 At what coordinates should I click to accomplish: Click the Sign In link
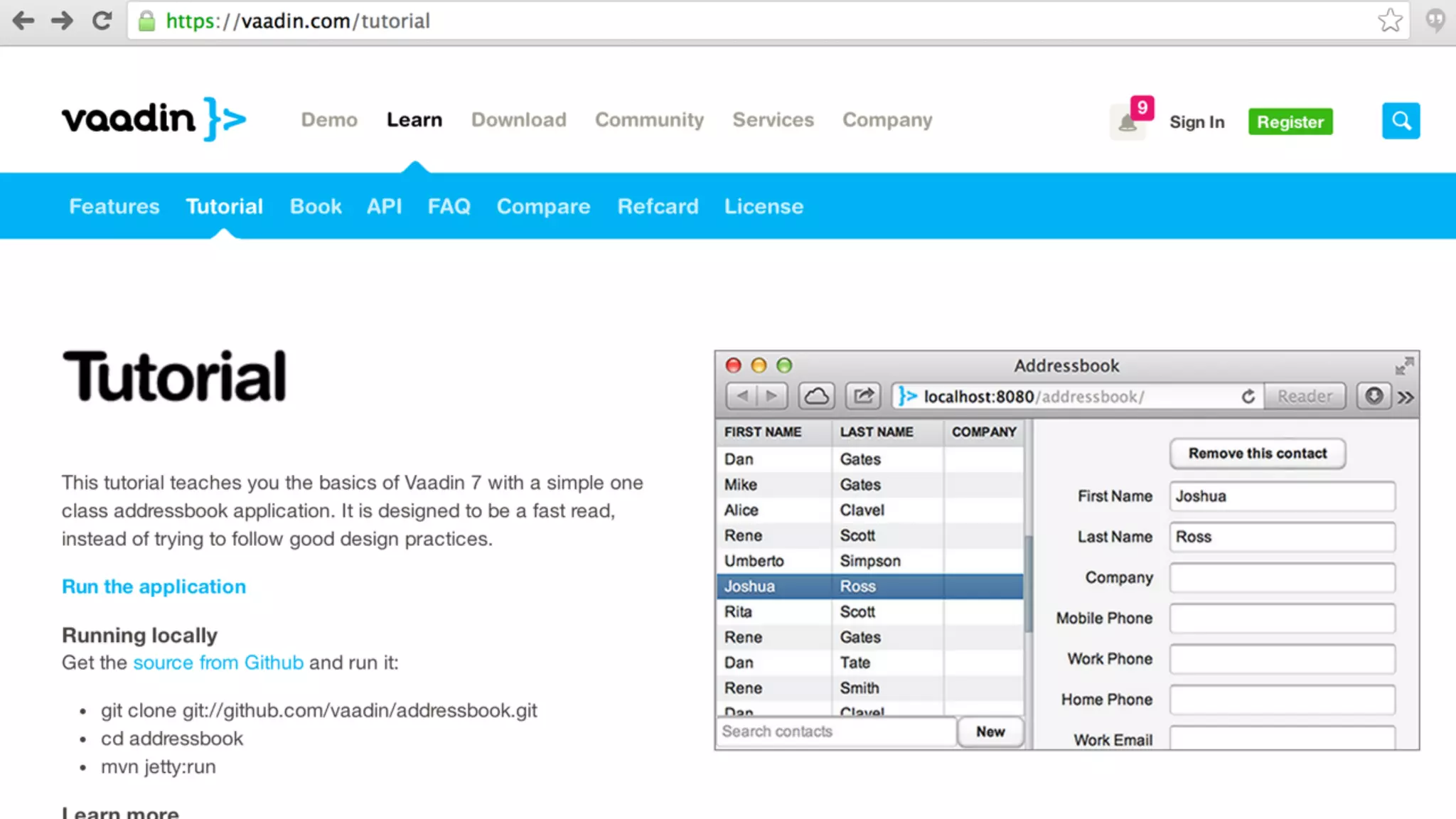point(1197,122)
